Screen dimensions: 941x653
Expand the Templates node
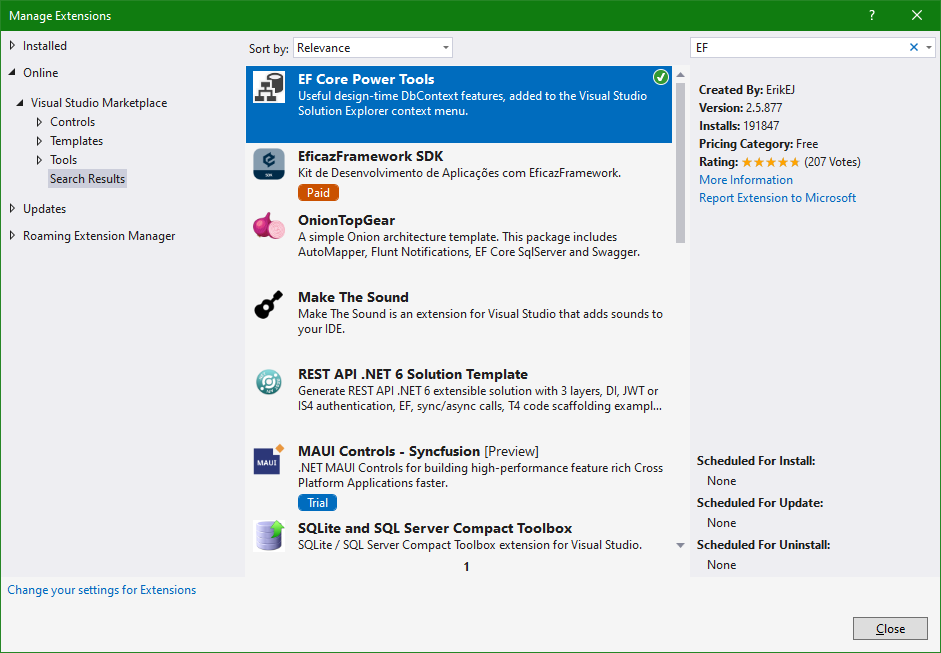coord(39,141)
